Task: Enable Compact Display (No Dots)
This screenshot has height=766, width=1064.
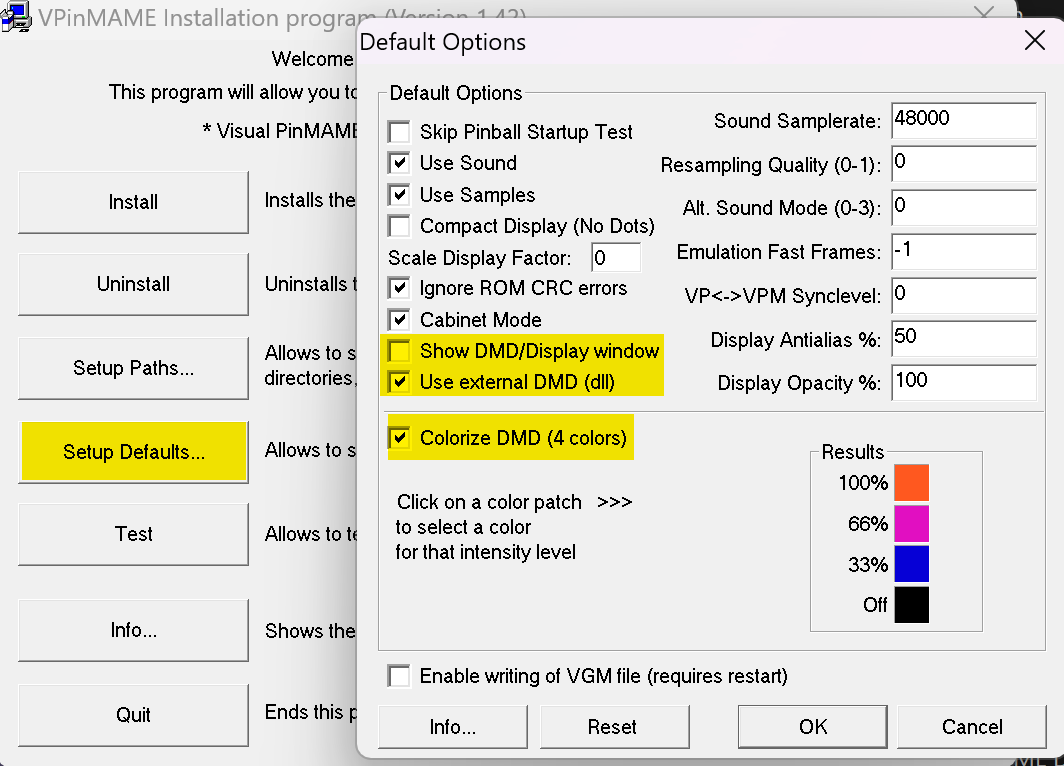Action: pyautogui.click(x=399, y=226)
